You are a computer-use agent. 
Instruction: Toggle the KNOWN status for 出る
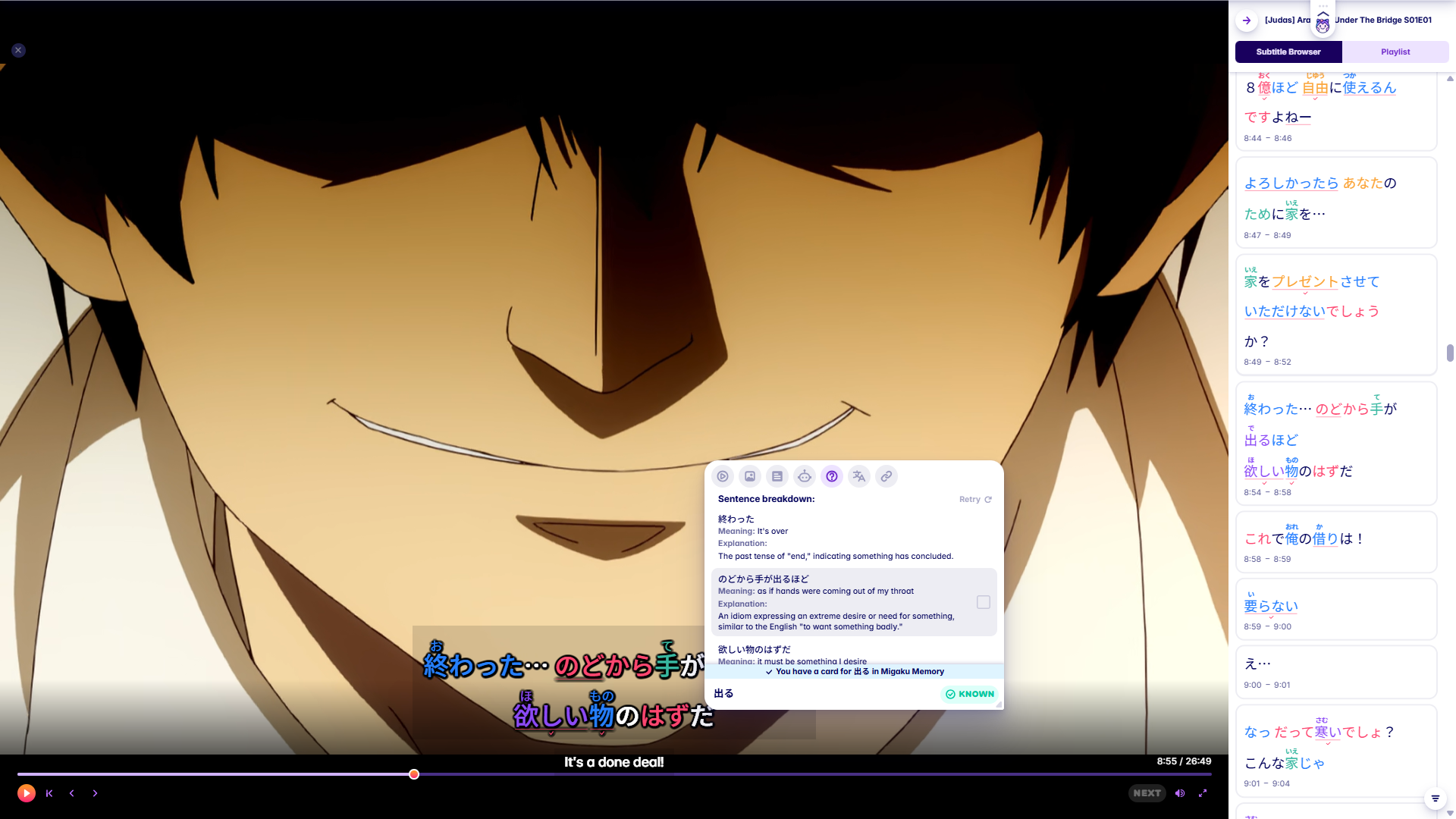coord(970,694)
